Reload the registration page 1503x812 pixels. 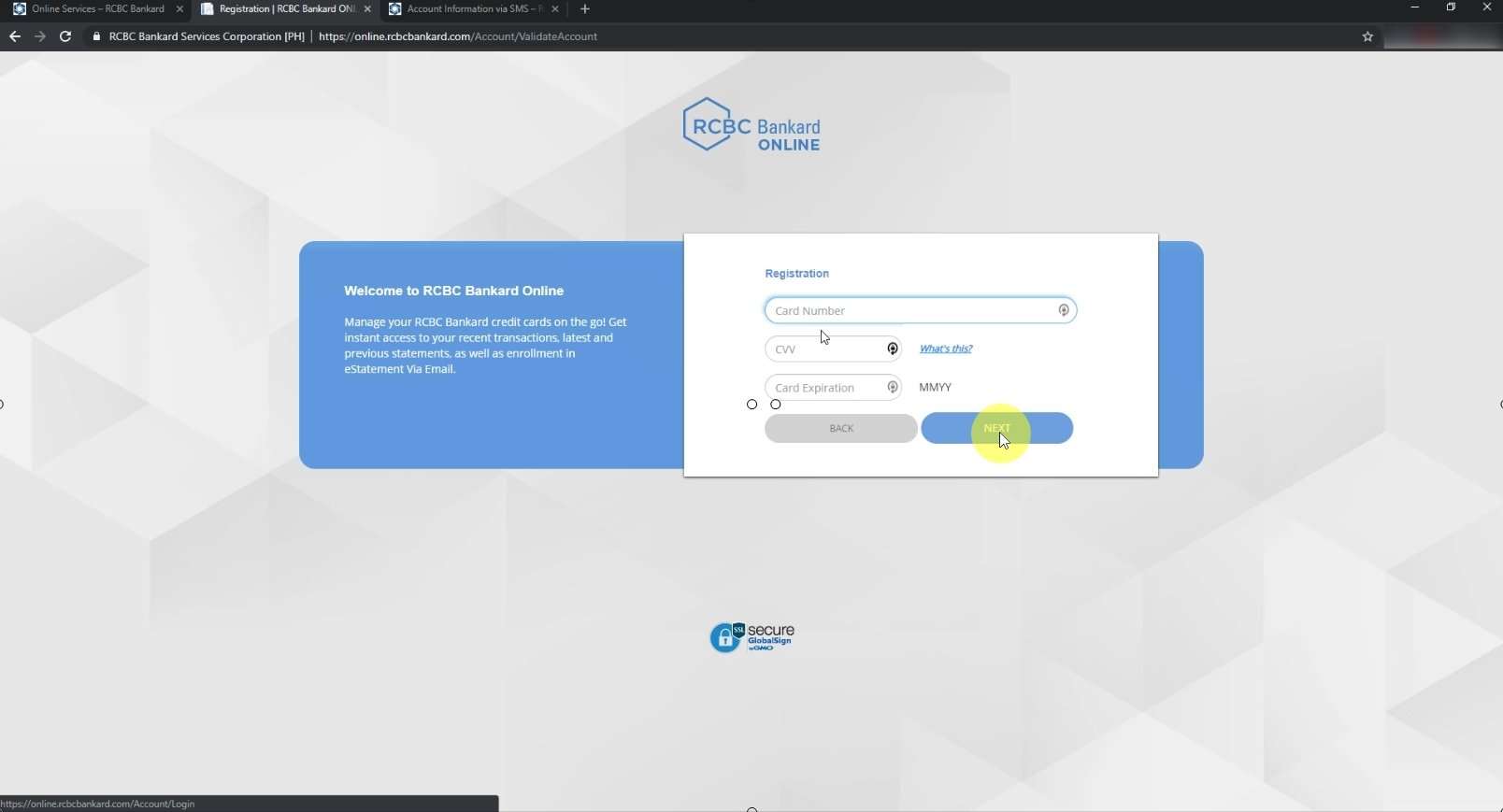(65, 36)
